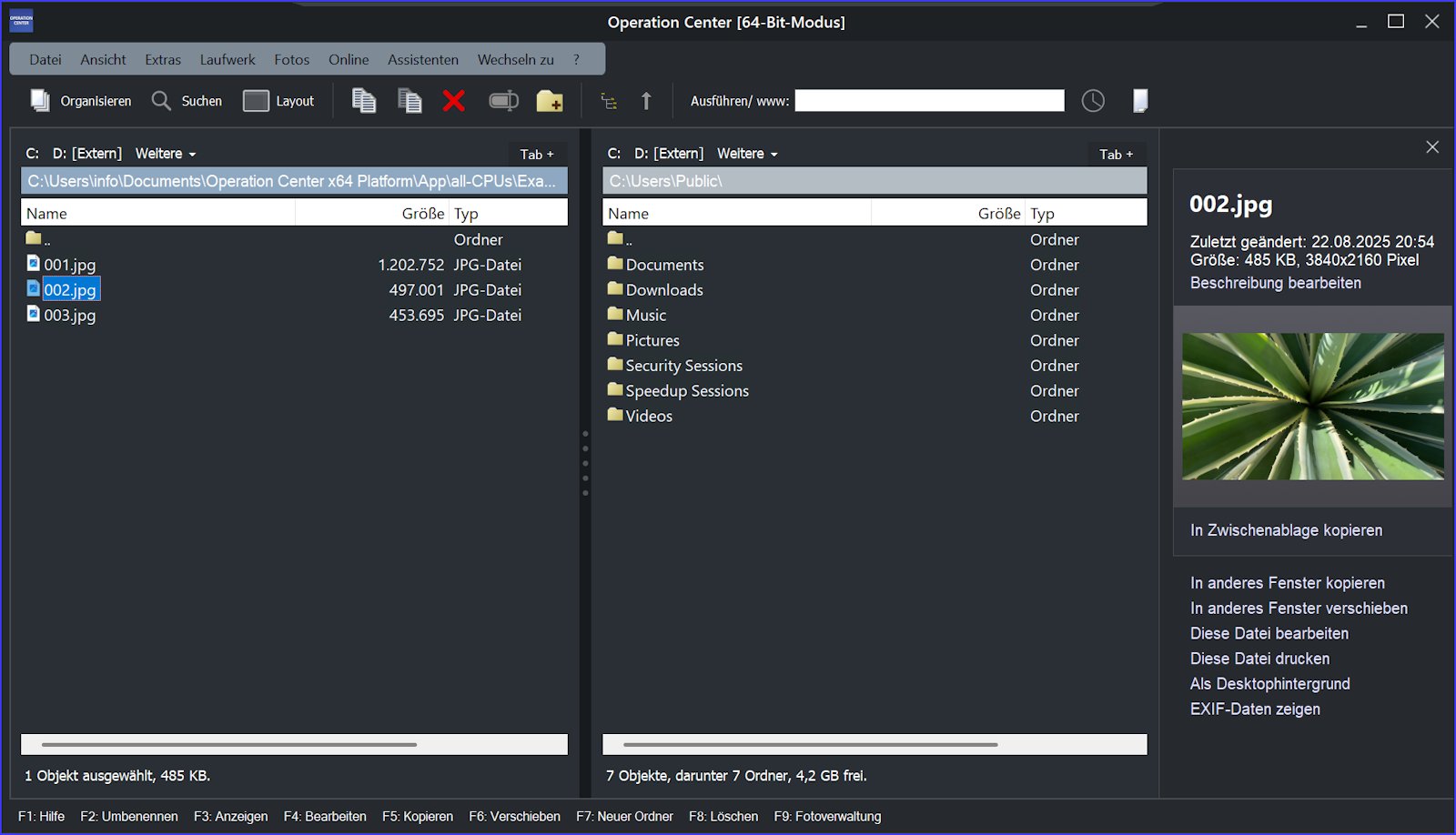Click the rename icon in toolbar
Viewport: 1456px width, 835px height.
click(x=503, y=101)
